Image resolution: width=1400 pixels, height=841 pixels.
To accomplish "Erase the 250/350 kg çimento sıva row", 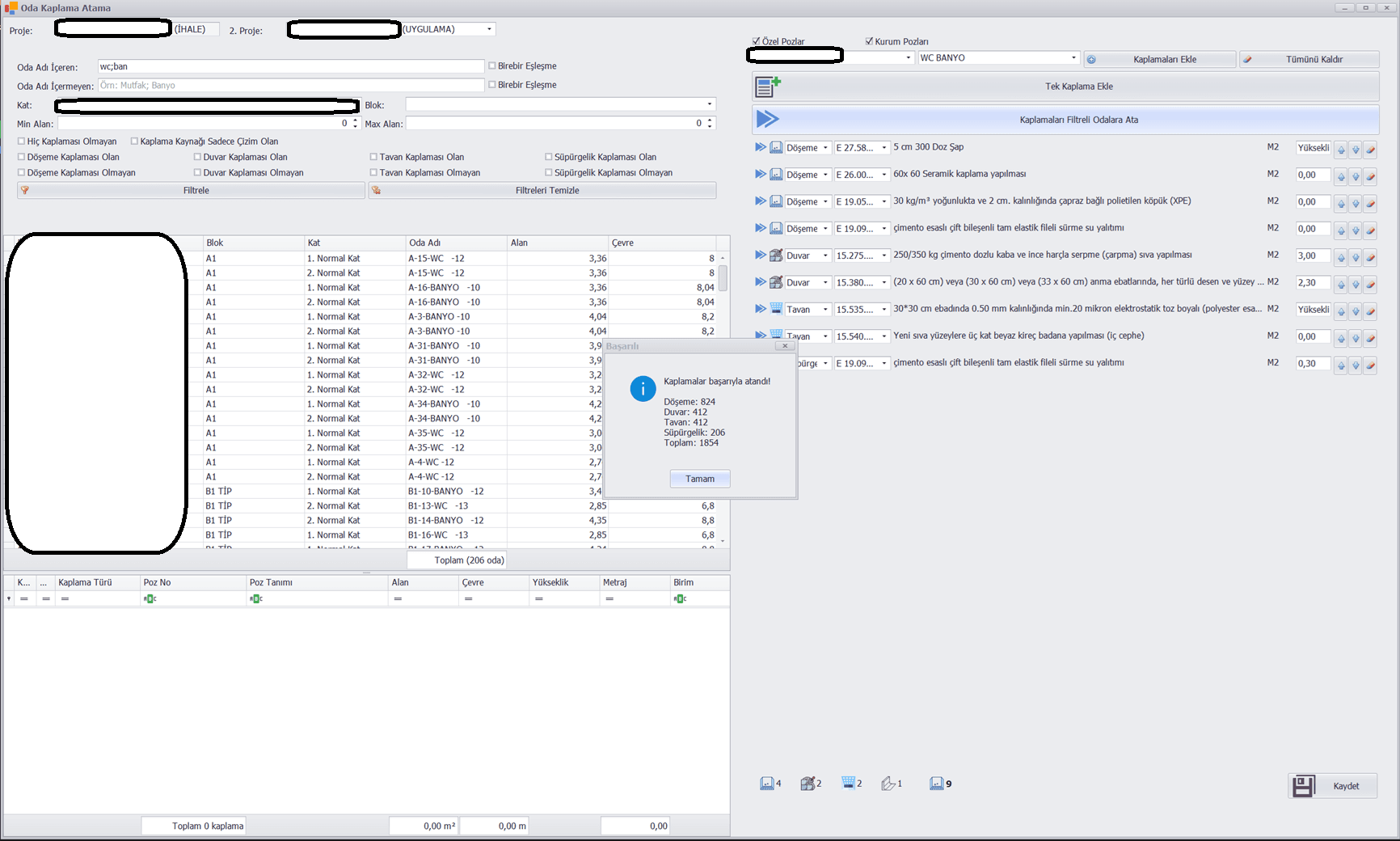I will click(x=1370, y=257).
